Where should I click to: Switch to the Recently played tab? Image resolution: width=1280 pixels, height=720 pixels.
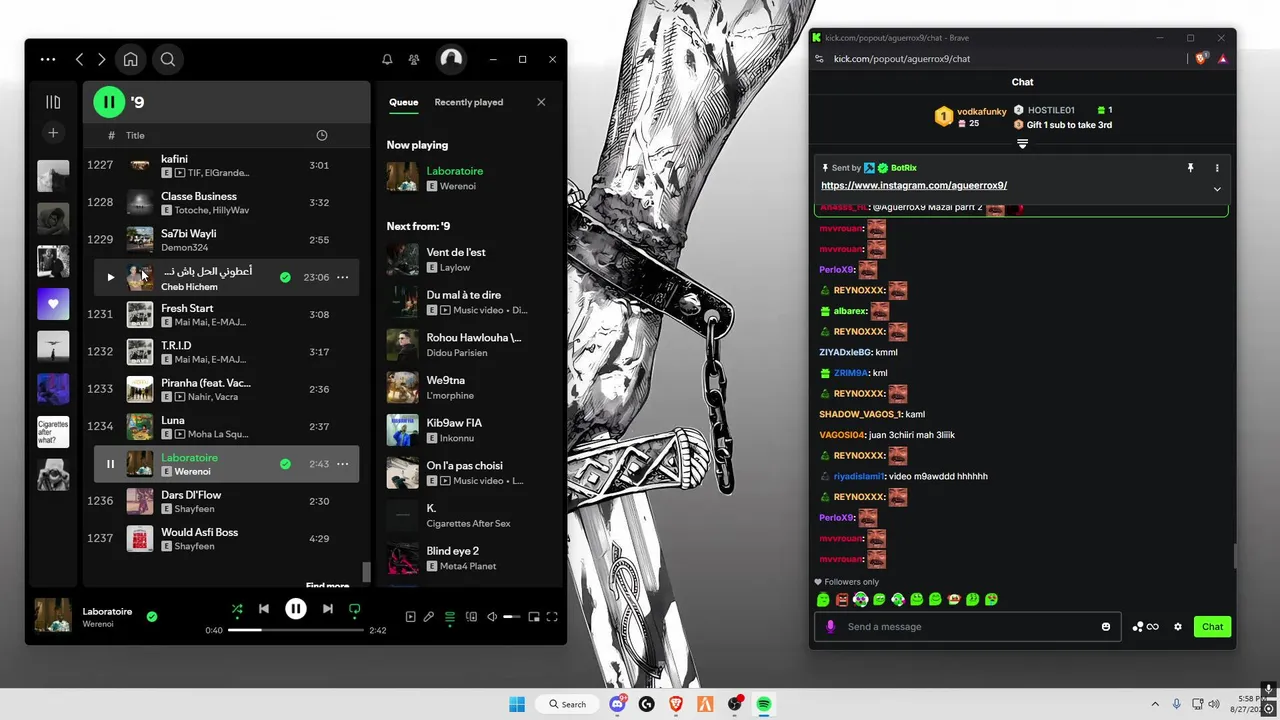(469, 102)
